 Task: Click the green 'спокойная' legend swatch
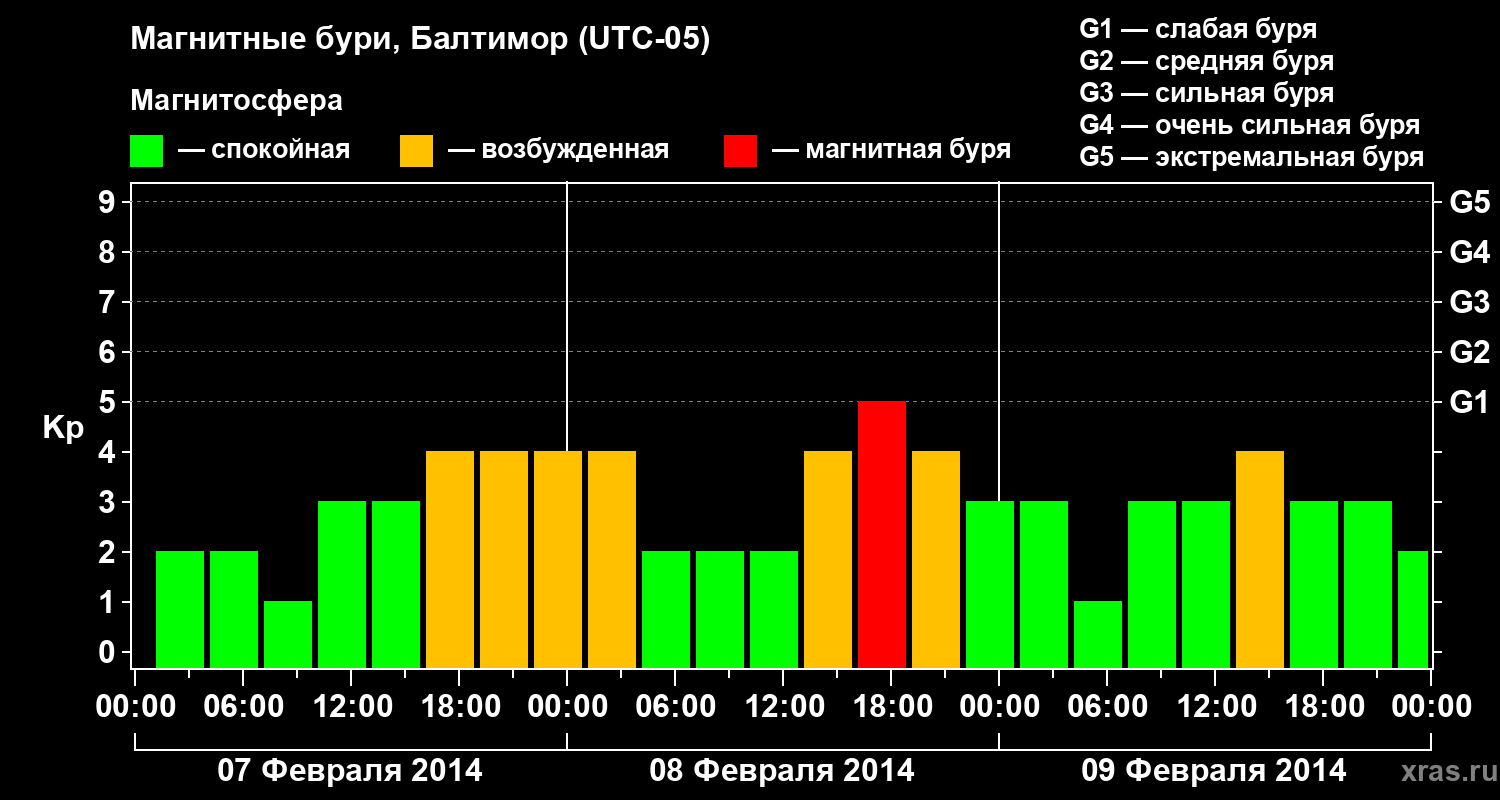tap(146, 150)
